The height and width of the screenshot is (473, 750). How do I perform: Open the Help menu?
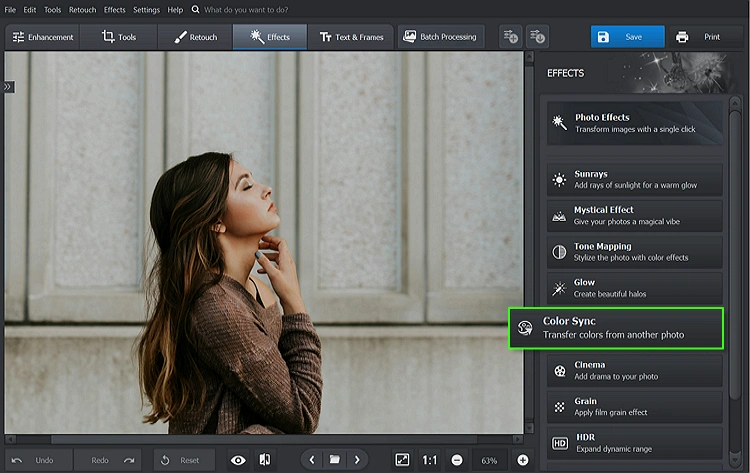(175, 10)
